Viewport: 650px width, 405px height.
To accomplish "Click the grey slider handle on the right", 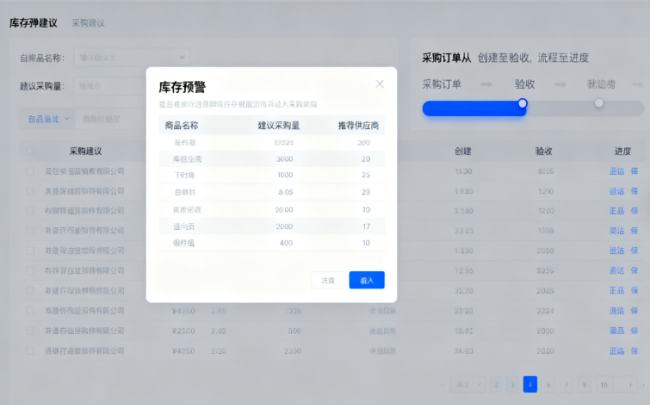I will click(x=599, y=103).
